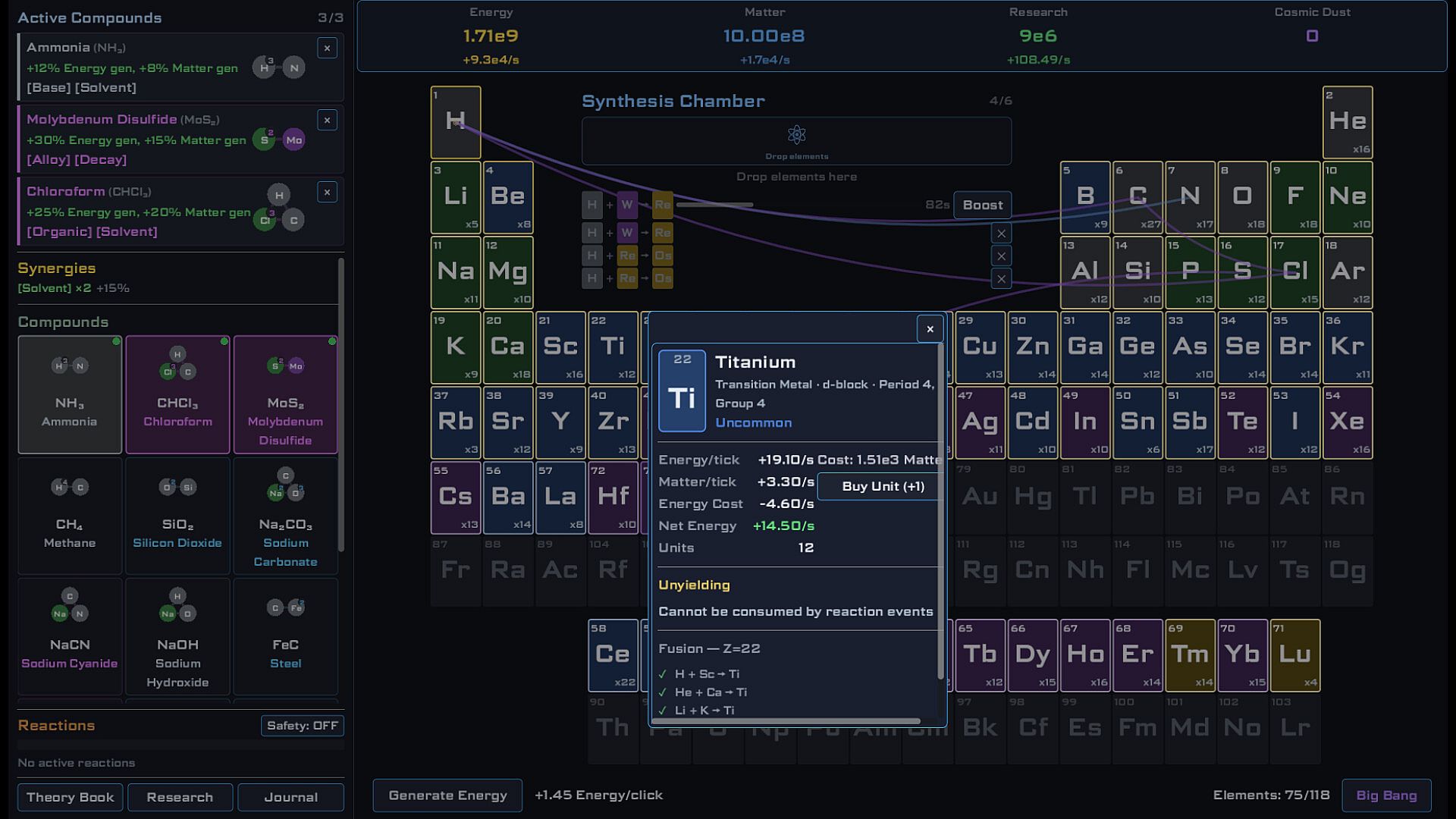The image size is (1456, 819).
Task: Remove Molybdenum Disulfide from active compounds
Action: pos(327,121)
